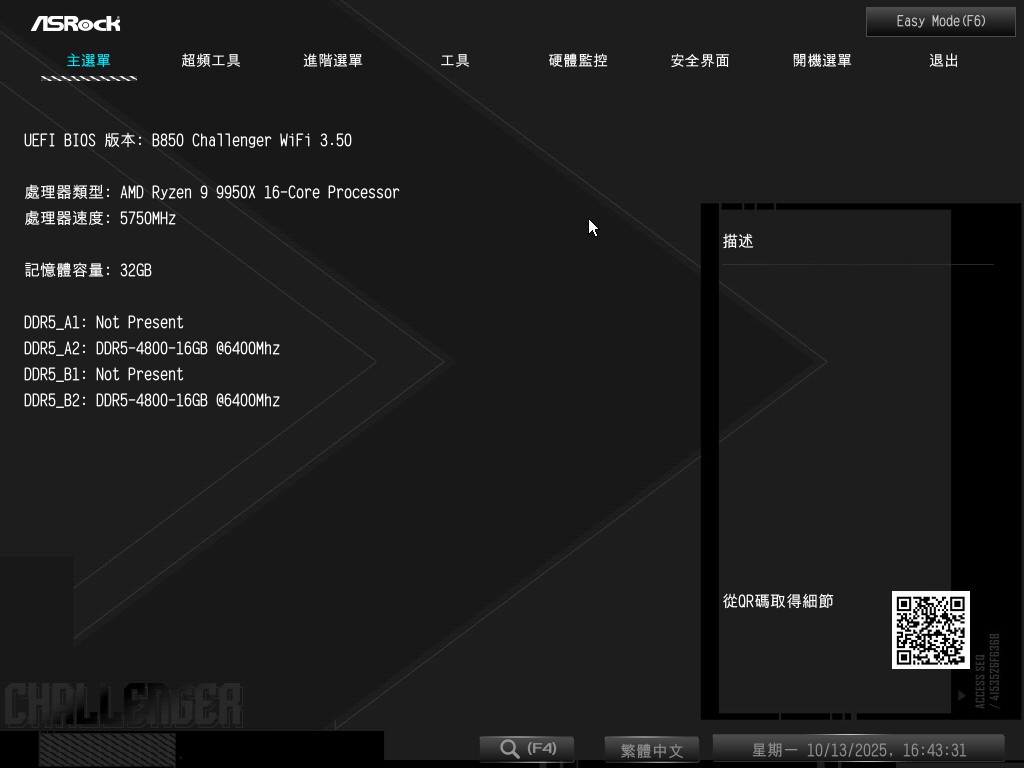Select the UEFI BIOS 版本 line

click(188, 141)
